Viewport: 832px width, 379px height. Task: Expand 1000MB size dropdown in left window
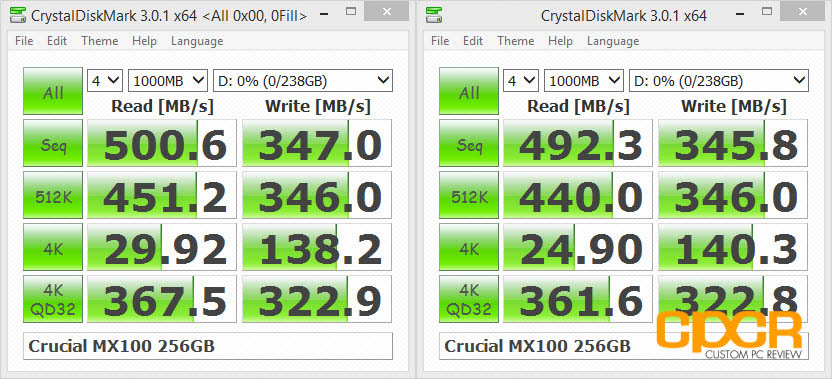168,81
